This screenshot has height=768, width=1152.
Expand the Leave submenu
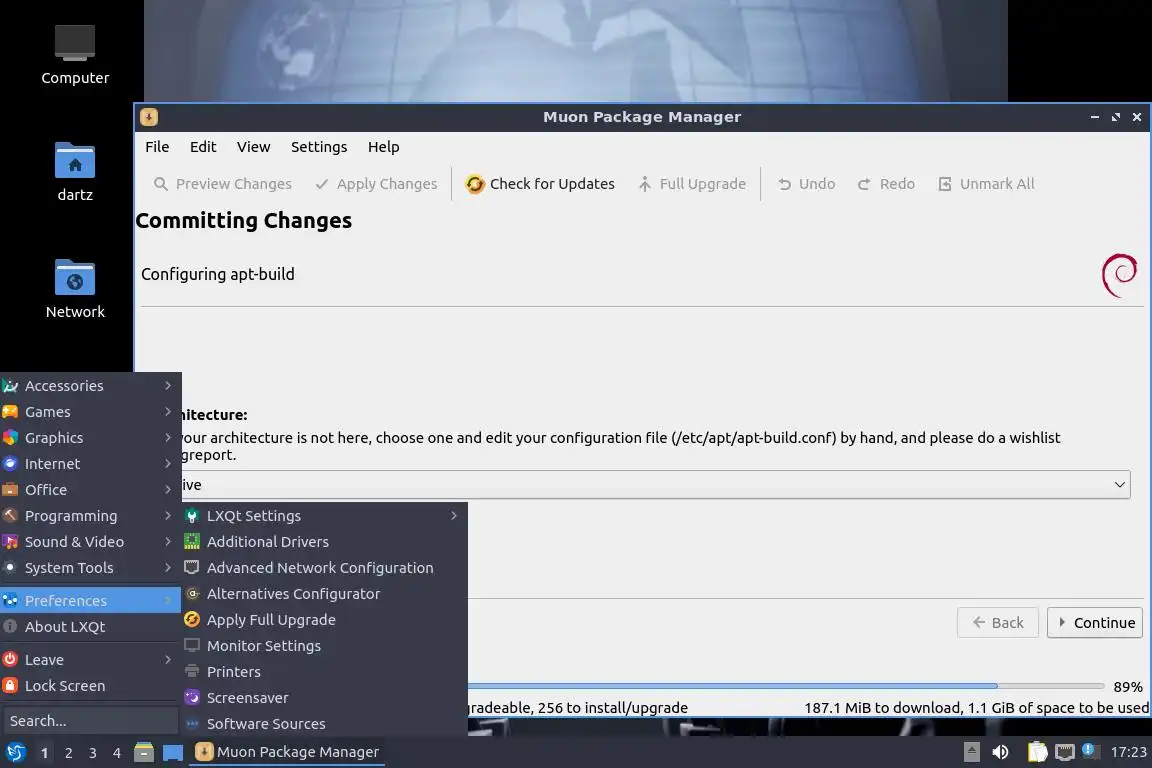tap(90, 660)
